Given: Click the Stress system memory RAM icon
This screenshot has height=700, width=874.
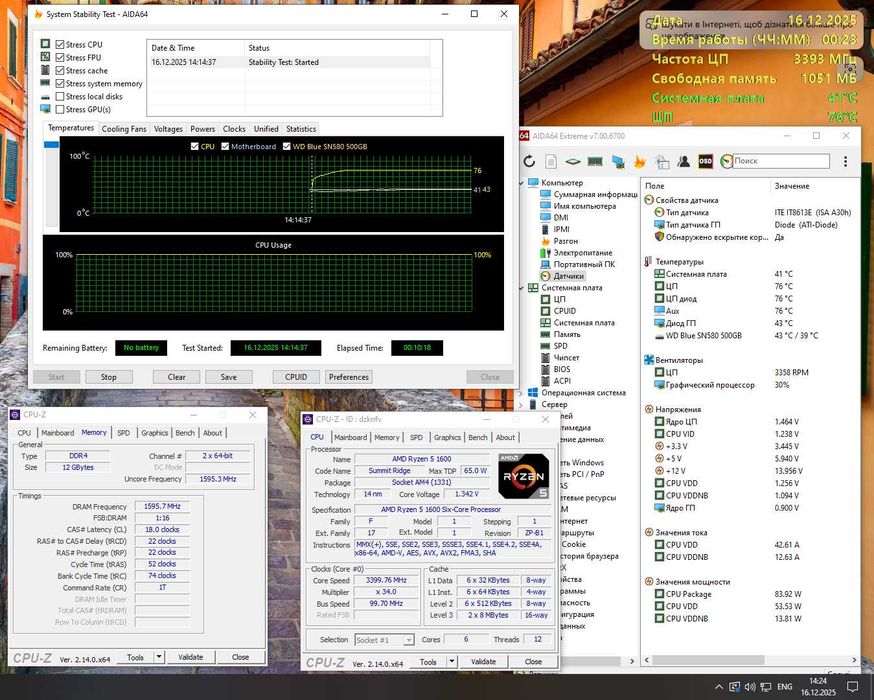Looking at the screenshot, I should tap(45, 83).
